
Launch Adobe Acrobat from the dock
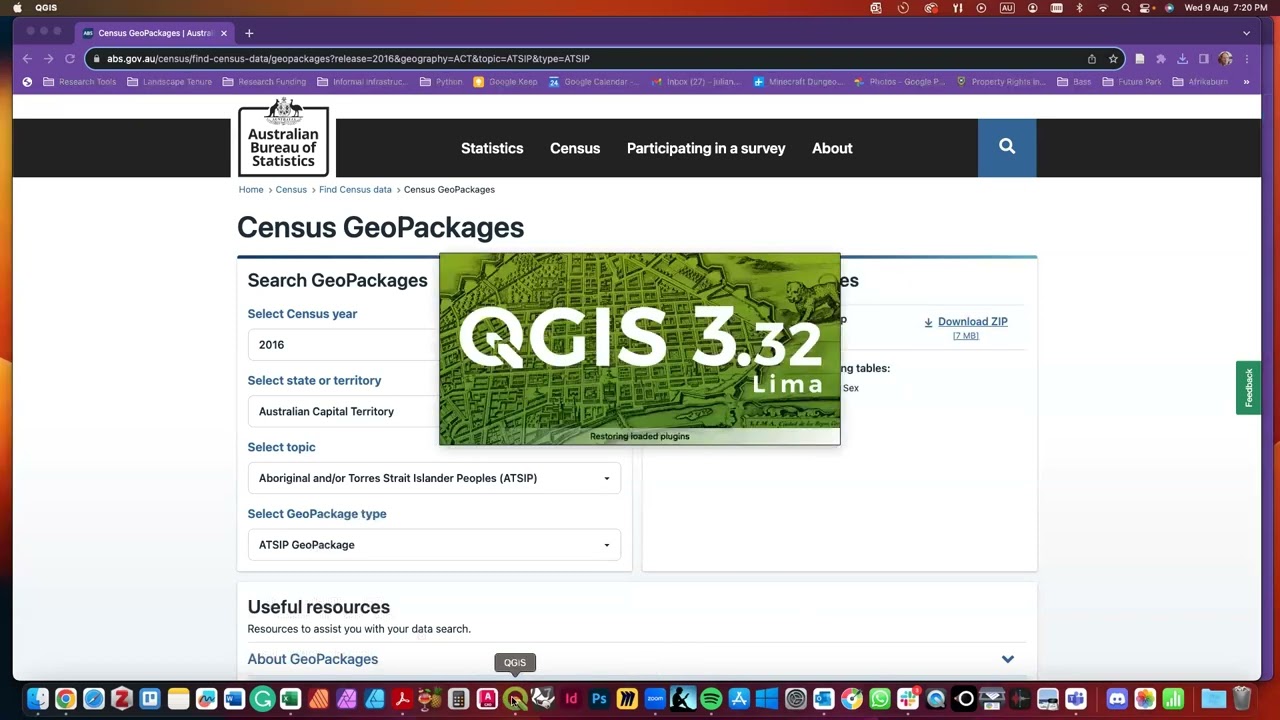402,699
